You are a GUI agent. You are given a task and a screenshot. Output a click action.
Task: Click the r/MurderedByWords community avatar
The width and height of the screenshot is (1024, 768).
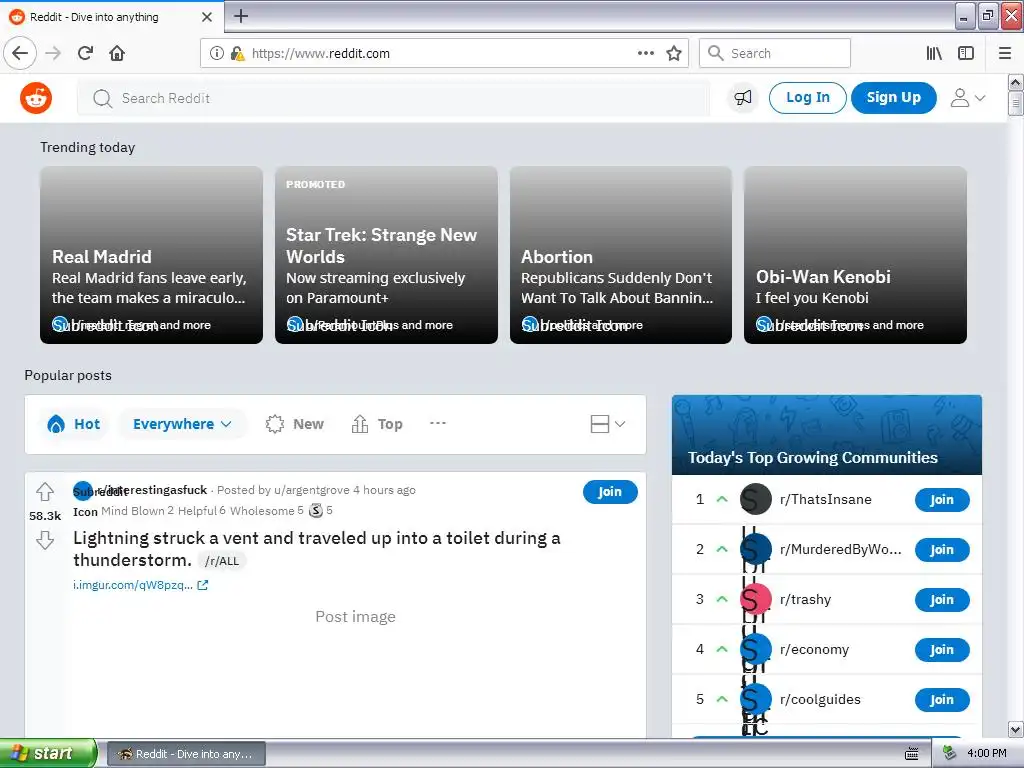click(x=756, y=549)
